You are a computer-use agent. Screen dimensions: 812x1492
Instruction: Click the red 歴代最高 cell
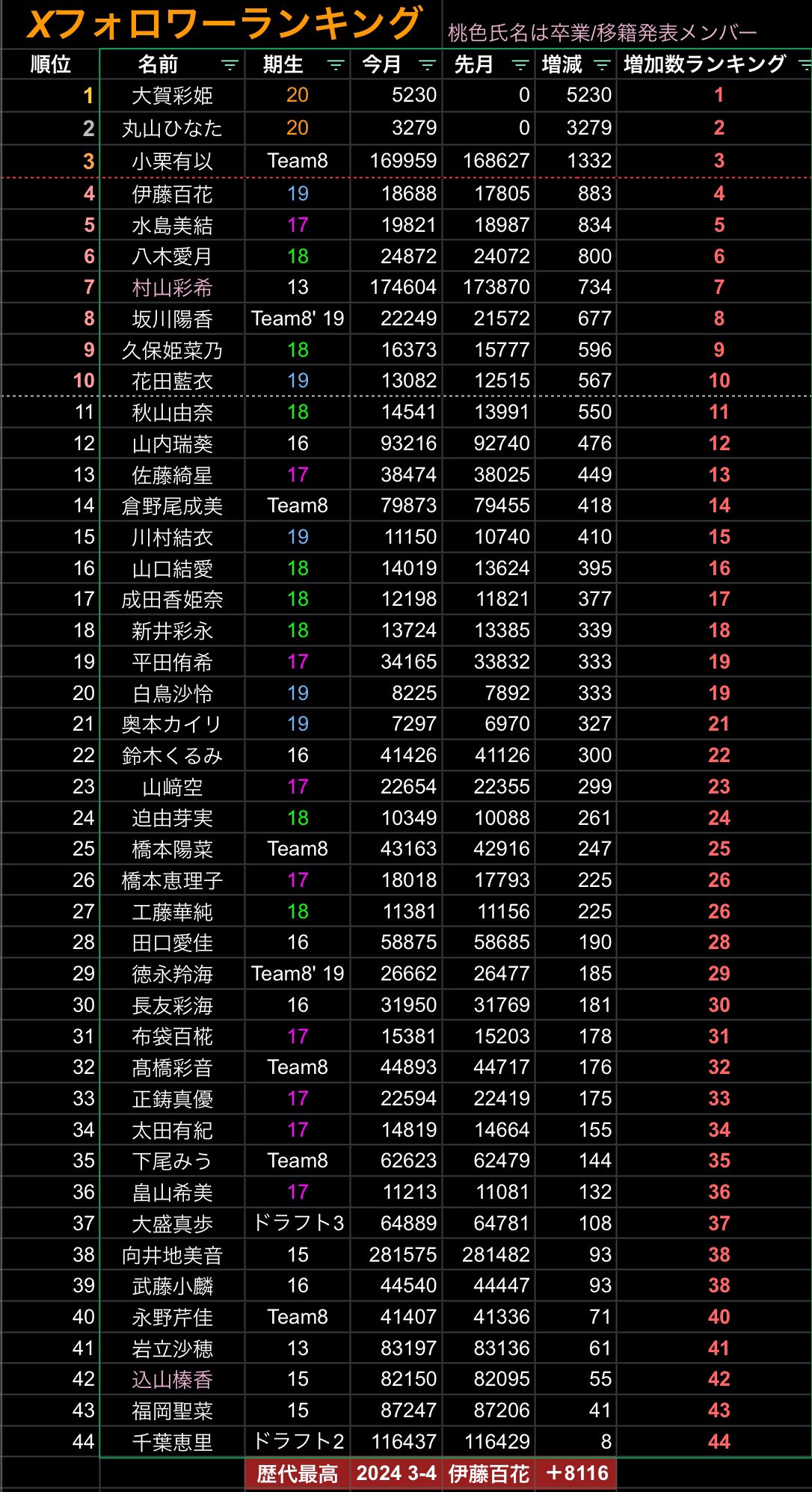point(298,1474)
